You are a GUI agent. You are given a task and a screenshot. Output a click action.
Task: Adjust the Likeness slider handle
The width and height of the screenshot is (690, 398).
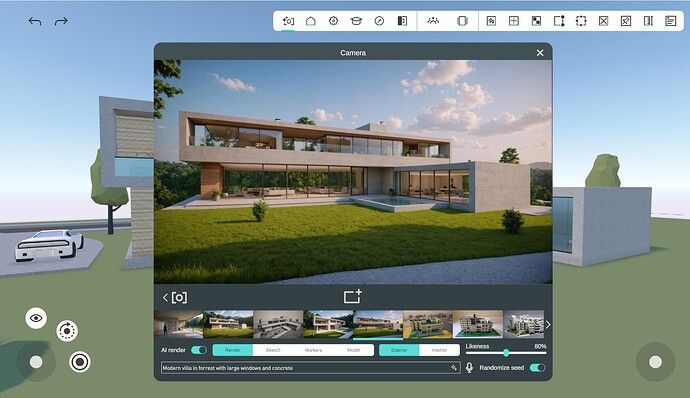click(x=506, y=353)
